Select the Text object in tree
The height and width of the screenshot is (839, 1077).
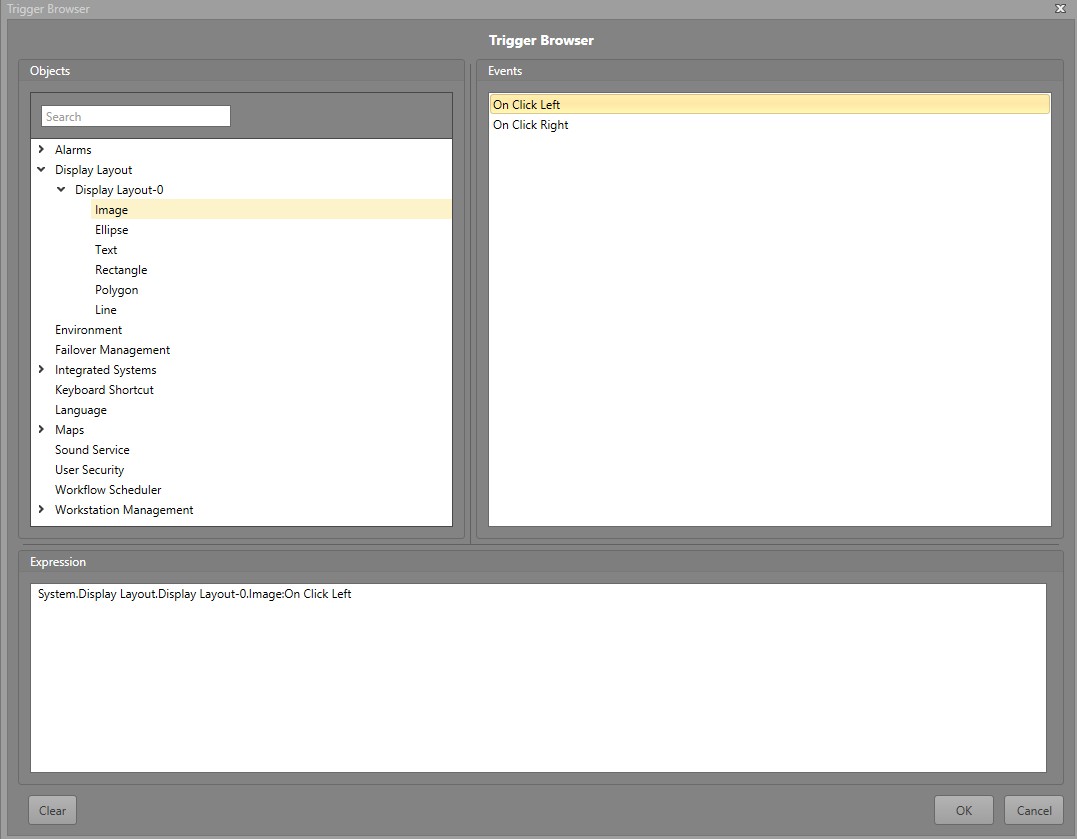tap(106, 250)
